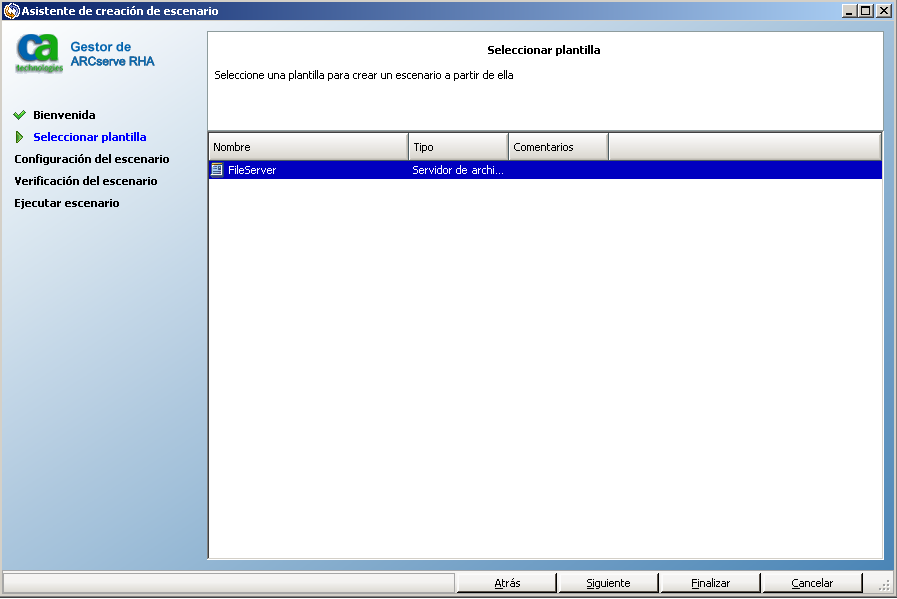Click the Finalizar button

pyautogui.click(x=710, y=583)
